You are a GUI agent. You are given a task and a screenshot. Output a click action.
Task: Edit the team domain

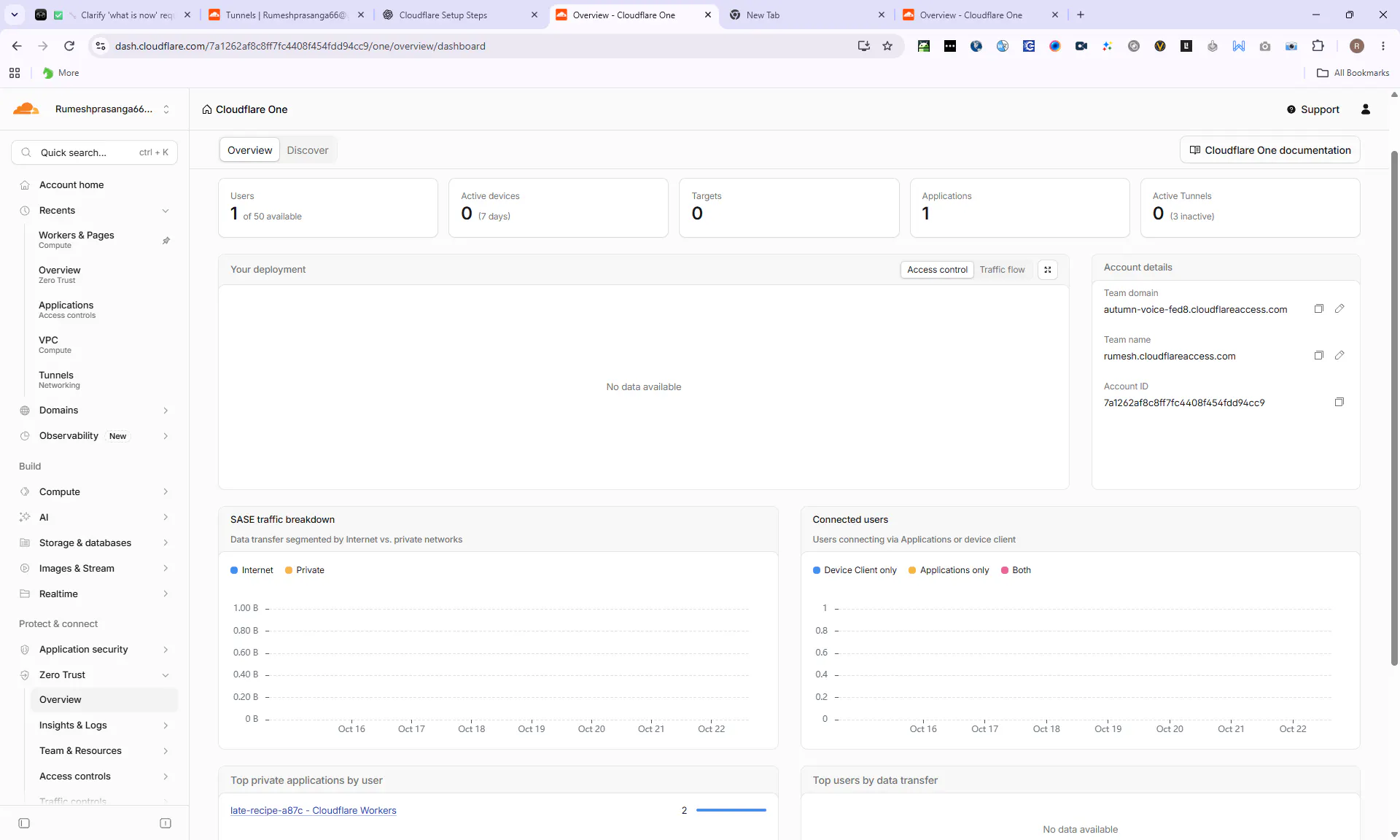1339,309
